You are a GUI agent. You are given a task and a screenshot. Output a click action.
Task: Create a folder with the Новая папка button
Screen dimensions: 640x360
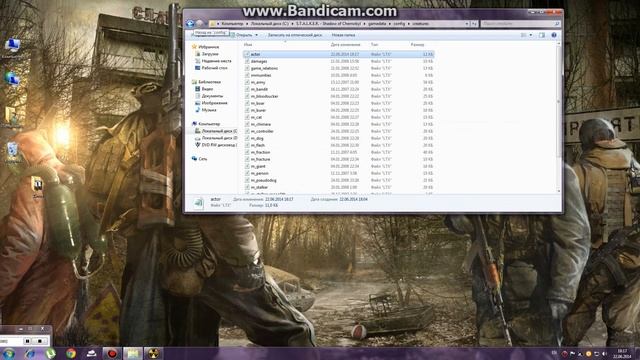click(x=343, y=35)
